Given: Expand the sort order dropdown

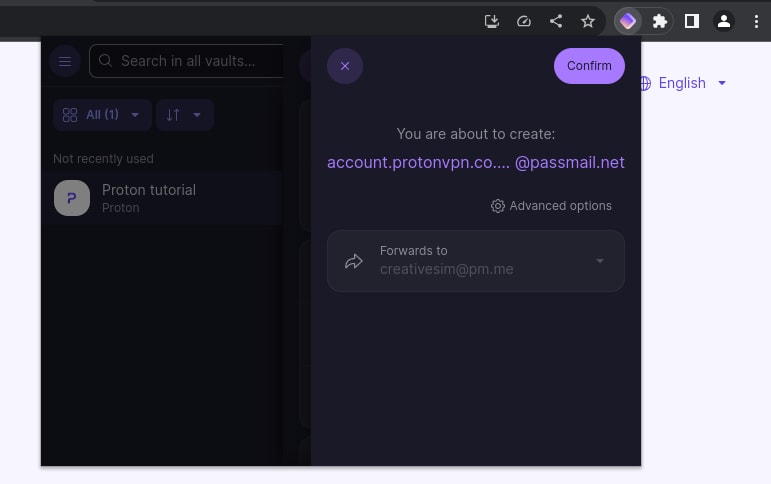Looking at the screenshot, I should 184,115.
